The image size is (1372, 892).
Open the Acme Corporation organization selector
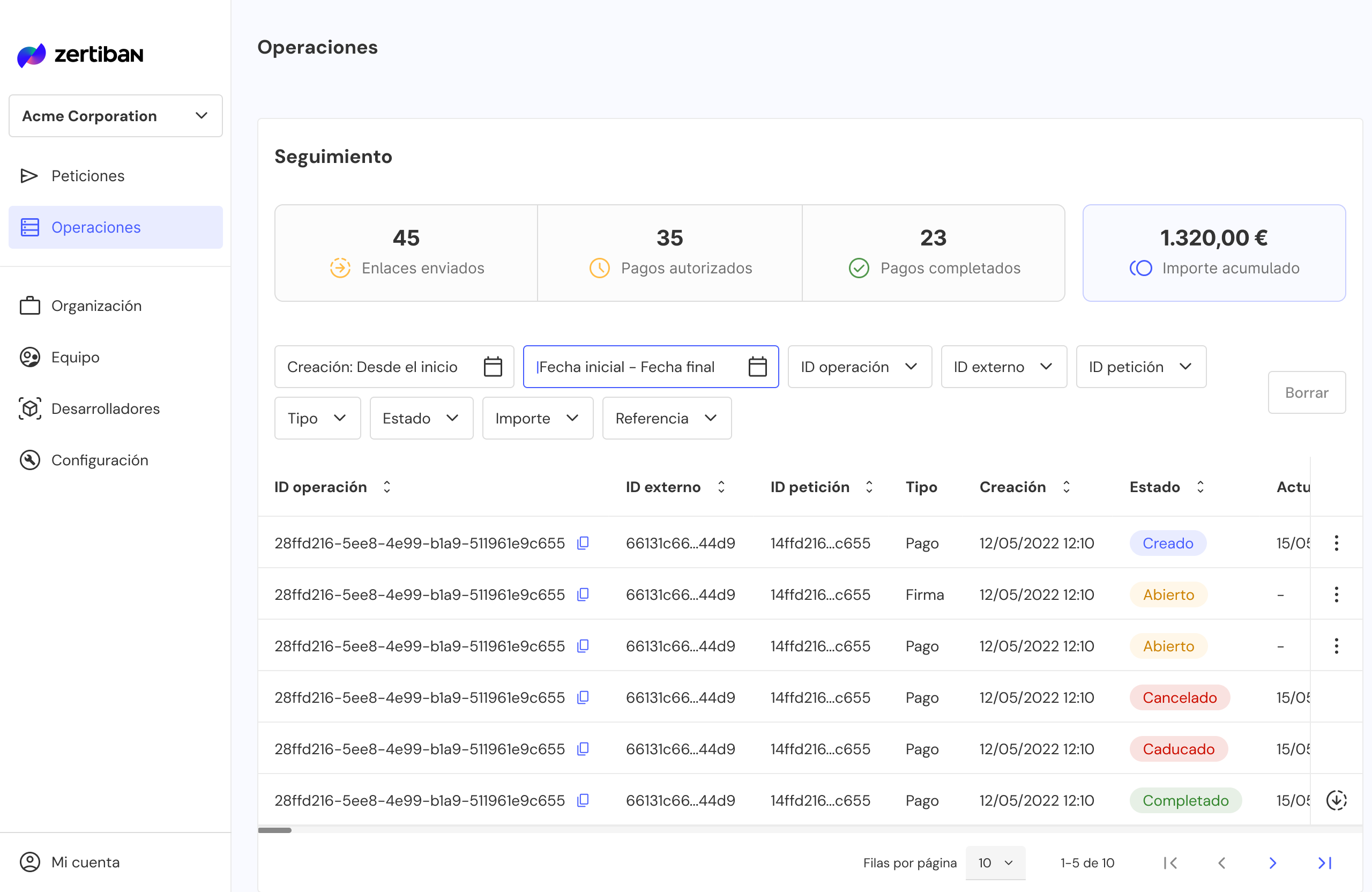click(115, 116)
